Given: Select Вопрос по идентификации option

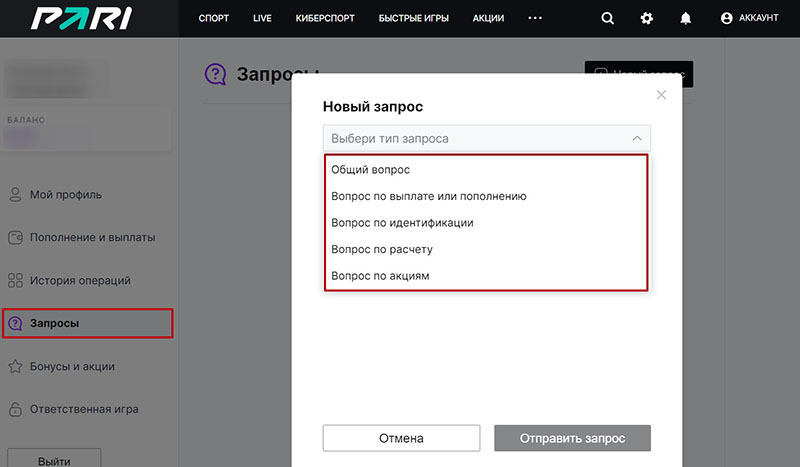Looking at the screenshot, I should click(486, 223).
